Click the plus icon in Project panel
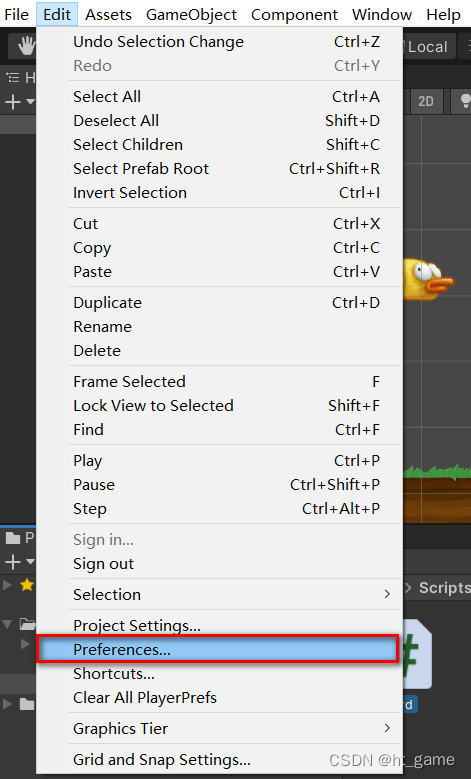The height and width of the screenshot is (779, 471). click(12, 562)
